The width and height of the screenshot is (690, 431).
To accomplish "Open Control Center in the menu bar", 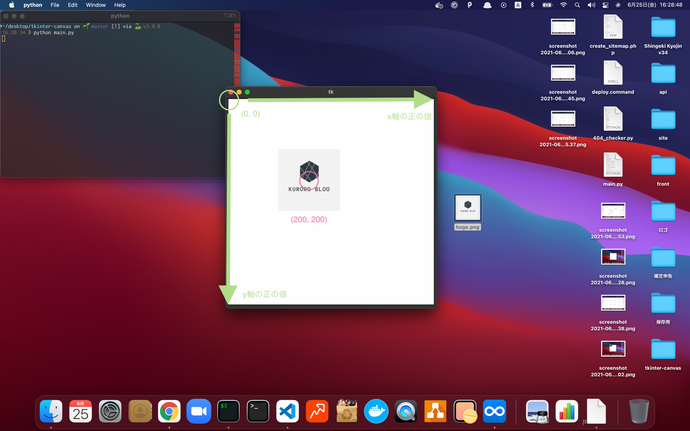I will coord(605,5).
